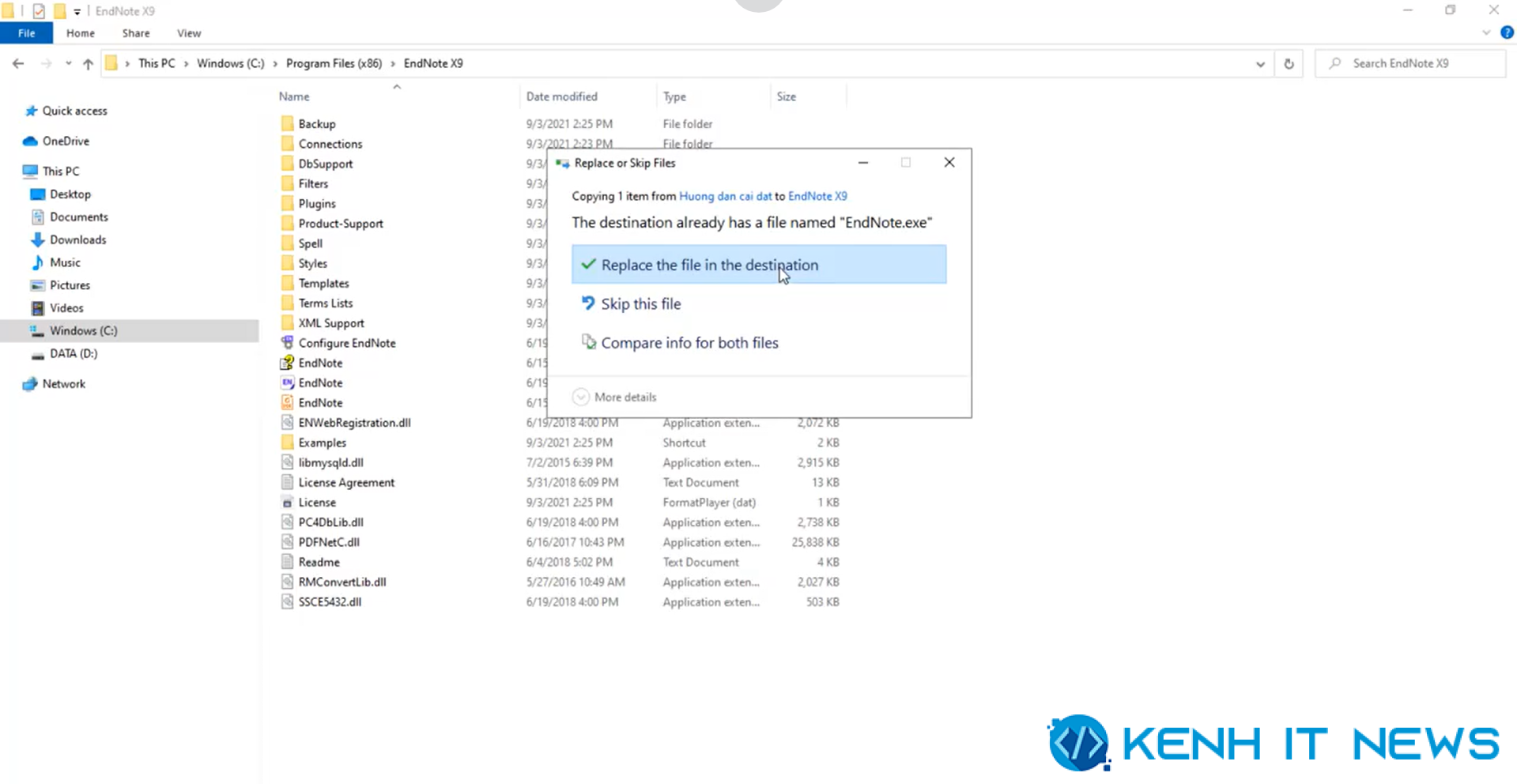Sort by the Size column header
Image resolution: width=1517 pixels, height=784 pixels.
click(x=786, y=96)
